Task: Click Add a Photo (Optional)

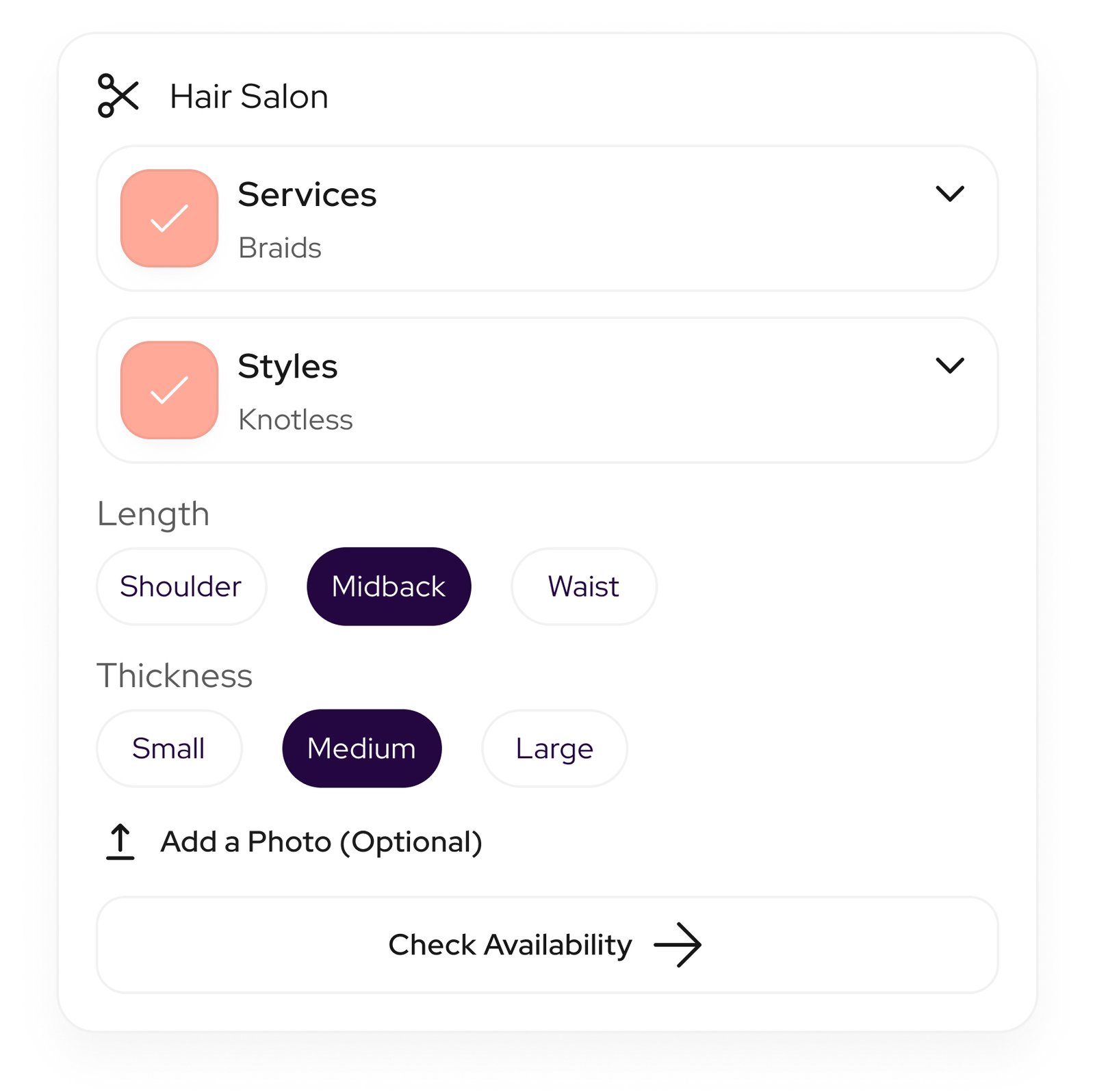Action: click(x=322, y=842)
